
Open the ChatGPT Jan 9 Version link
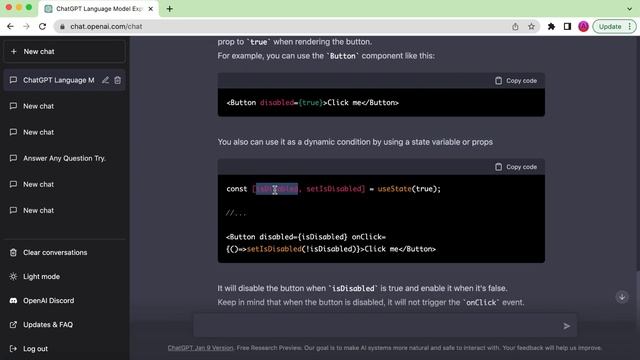click(200, 348)
